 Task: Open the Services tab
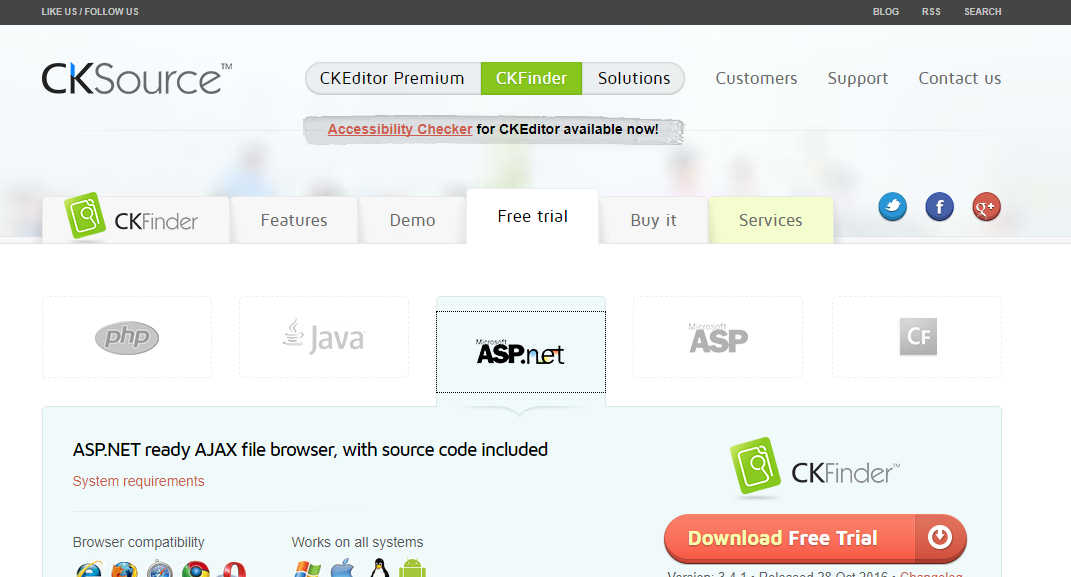coord(770,220)
